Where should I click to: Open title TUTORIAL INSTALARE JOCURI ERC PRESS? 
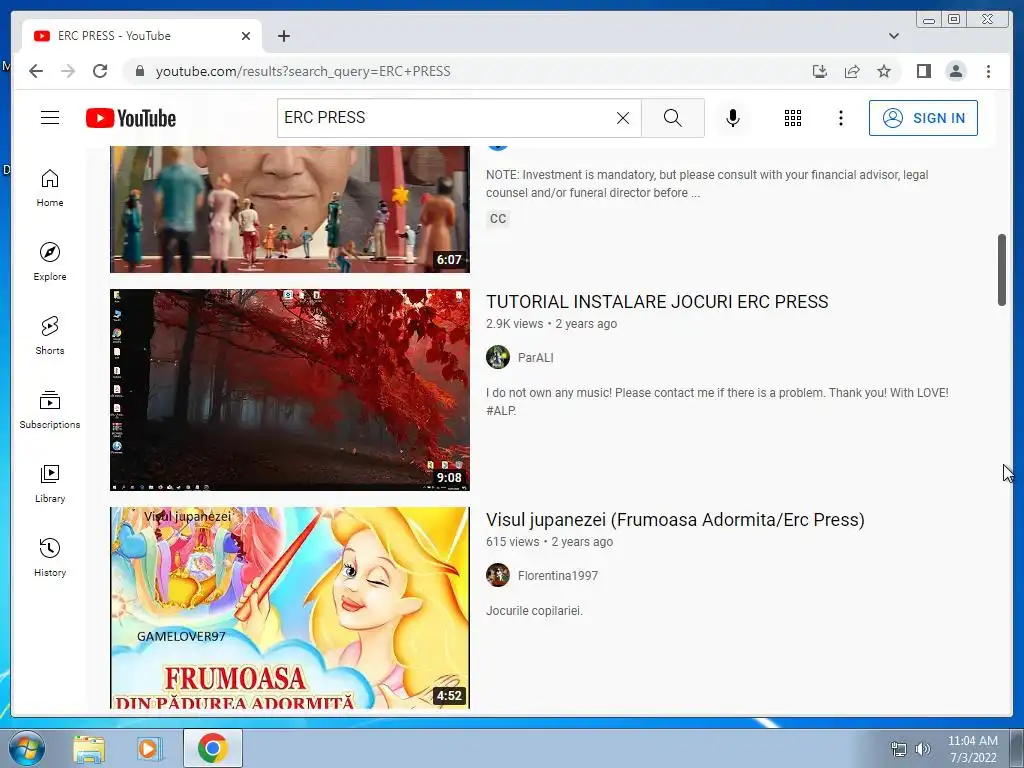[657, 302]
